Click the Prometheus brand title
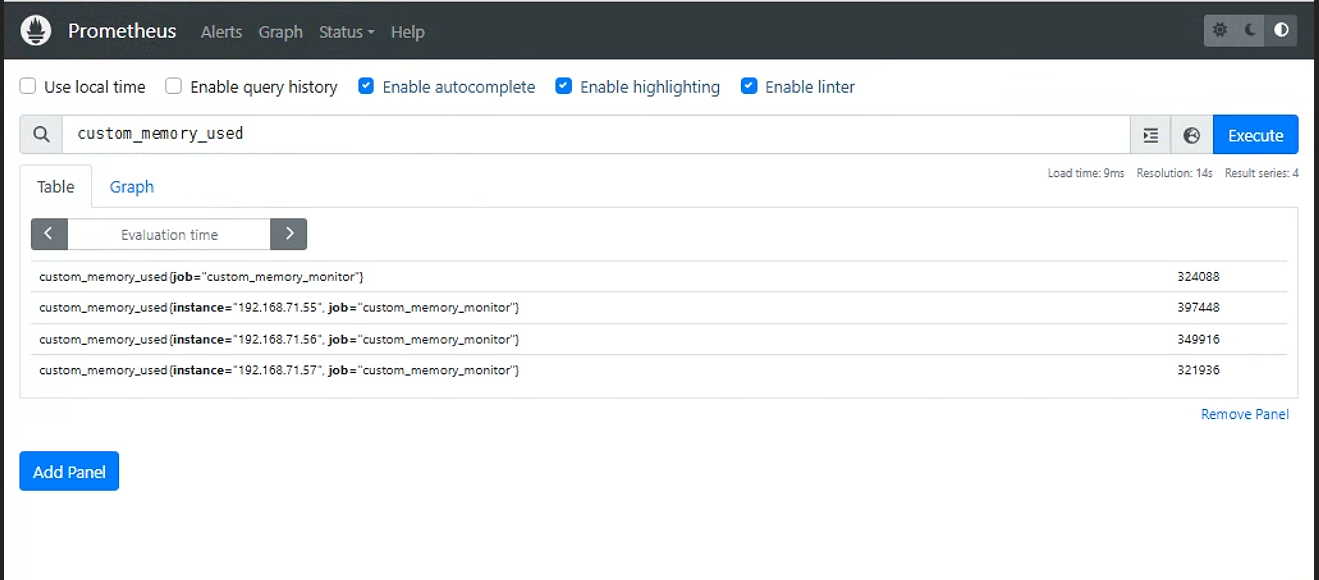Viewport: 1319px width, 580px height. pyautogui.click(x=122, y=31)
